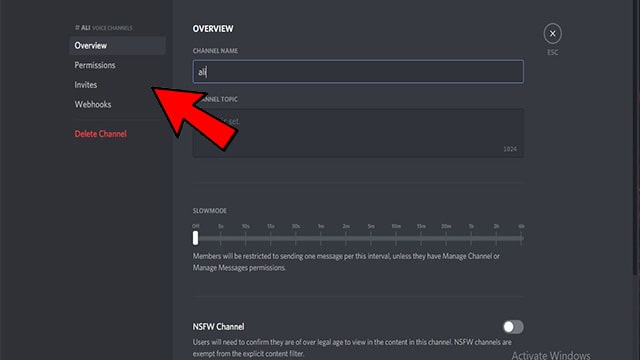This screenshot has height=360, width=640.
Task: Toggle the NSFW Channel switch
Action: (513, 327)
